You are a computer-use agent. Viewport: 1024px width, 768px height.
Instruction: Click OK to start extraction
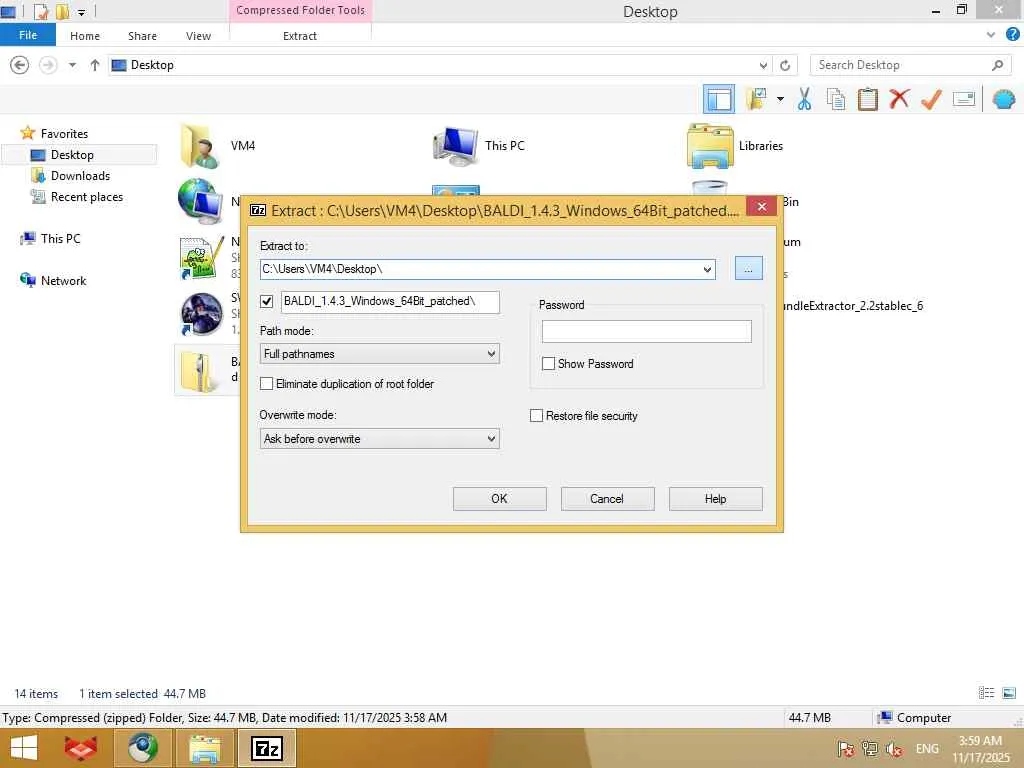click(500, 499)
